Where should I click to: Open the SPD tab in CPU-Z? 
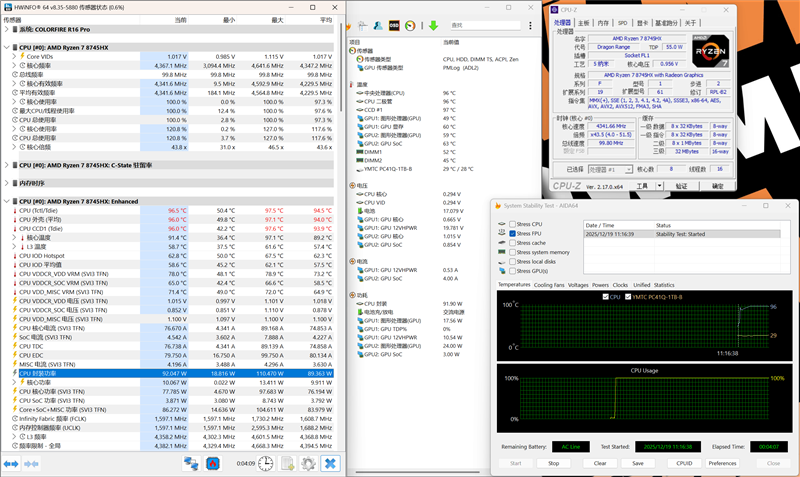point(622,21)
